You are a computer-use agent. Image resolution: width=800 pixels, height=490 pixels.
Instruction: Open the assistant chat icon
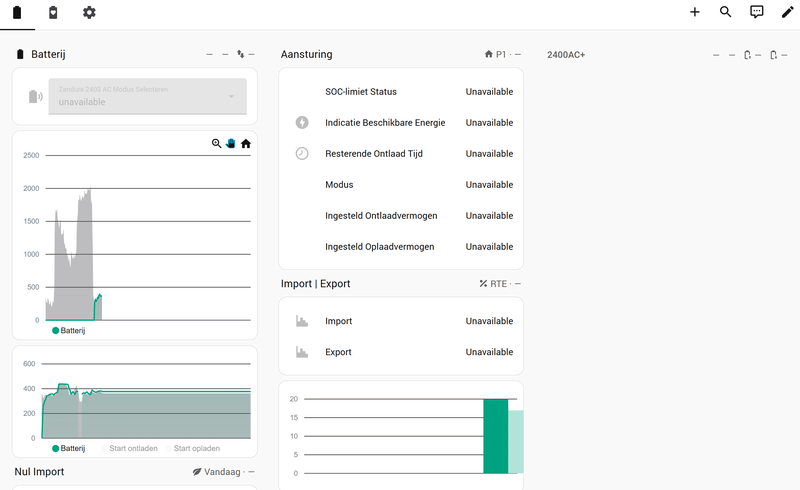click(x=757, y=13)
